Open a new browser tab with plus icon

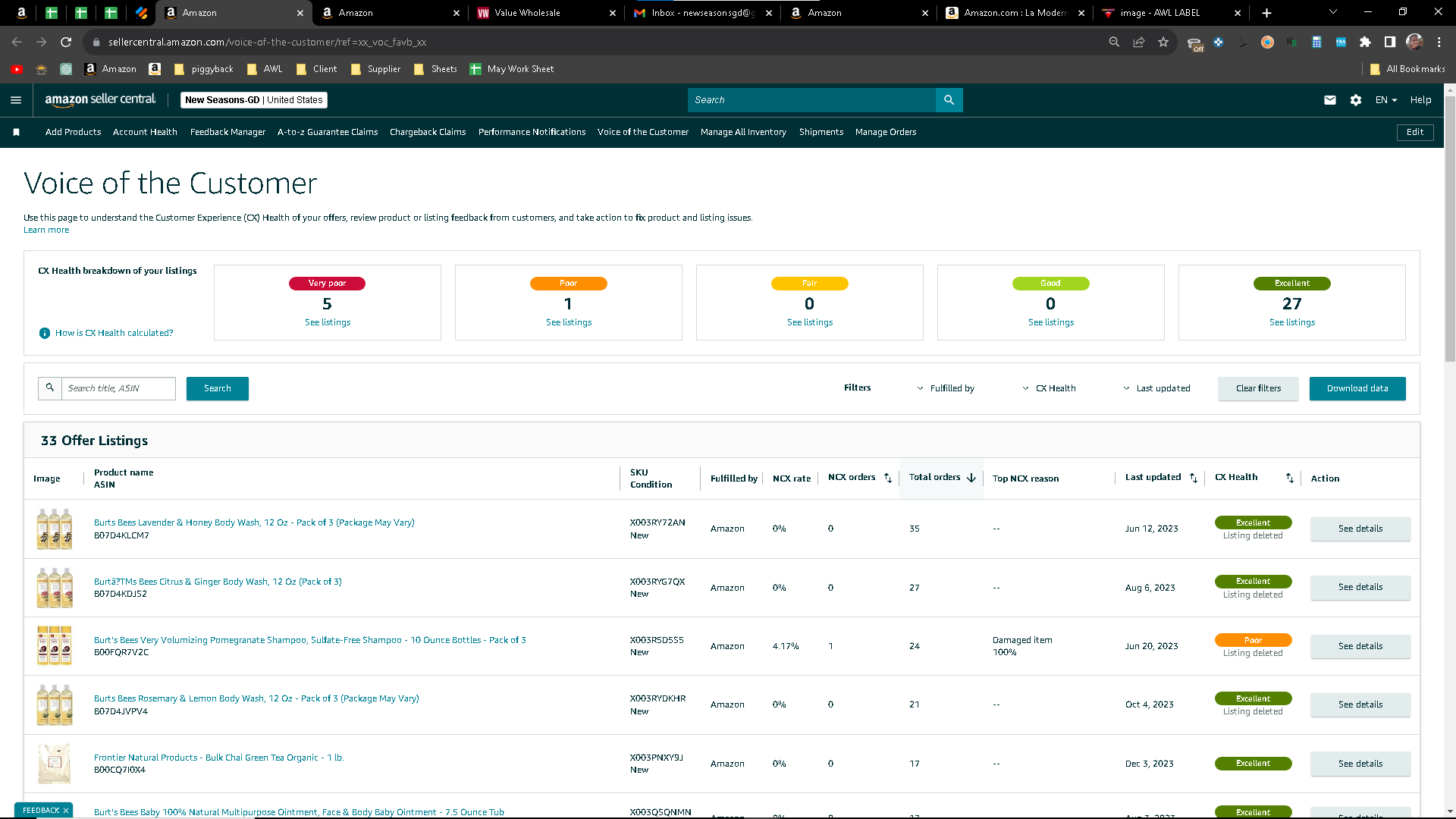(x=1266, y=13)
